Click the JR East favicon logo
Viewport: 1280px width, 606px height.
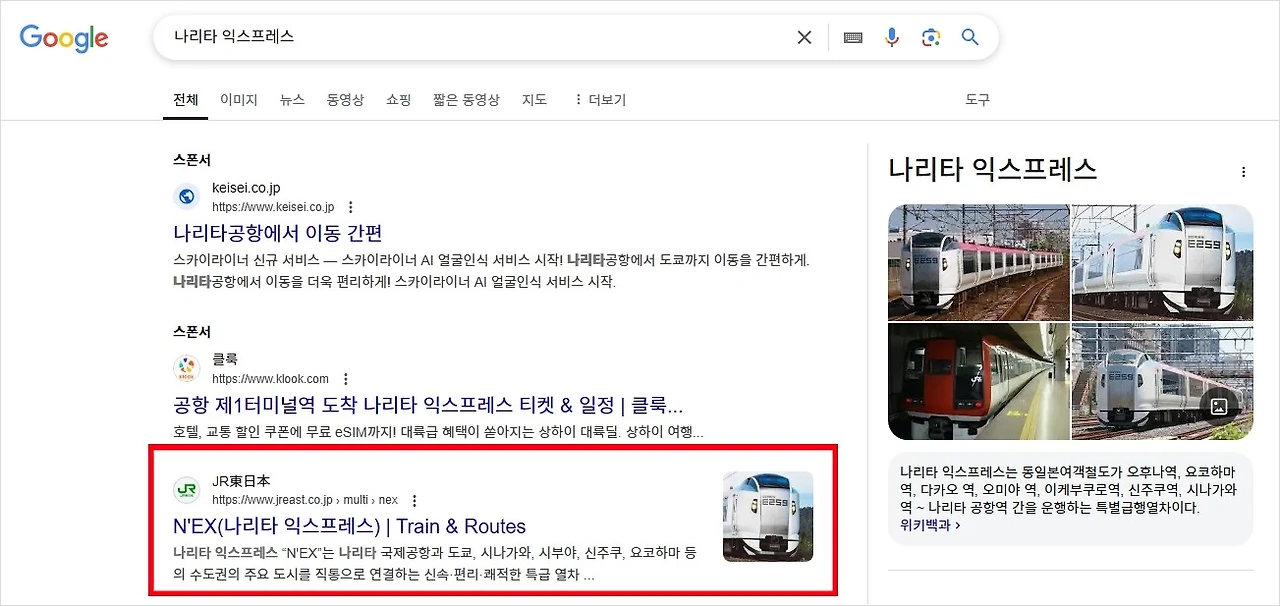(187, 490)
